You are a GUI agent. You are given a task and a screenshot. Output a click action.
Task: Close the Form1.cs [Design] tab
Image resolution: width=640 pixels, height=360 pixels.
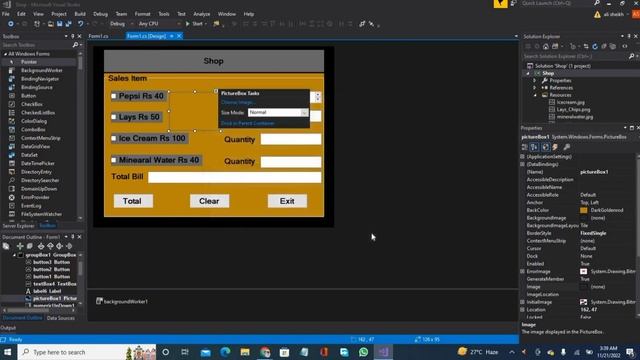click(x=179, y=36)
